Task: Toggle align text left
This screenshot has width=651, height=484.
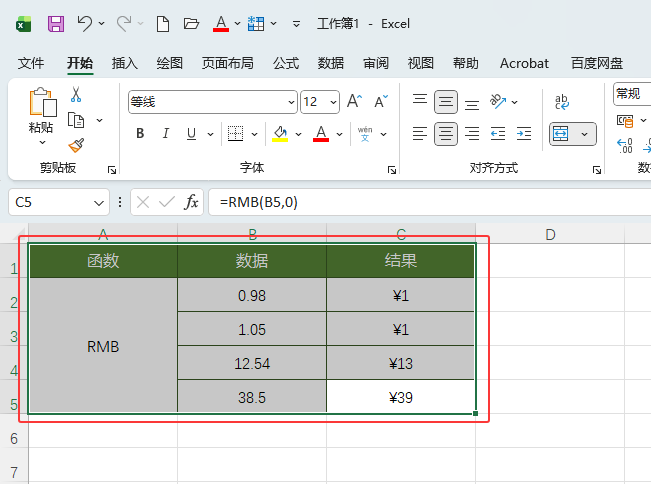Action: (x=420, y=134)
